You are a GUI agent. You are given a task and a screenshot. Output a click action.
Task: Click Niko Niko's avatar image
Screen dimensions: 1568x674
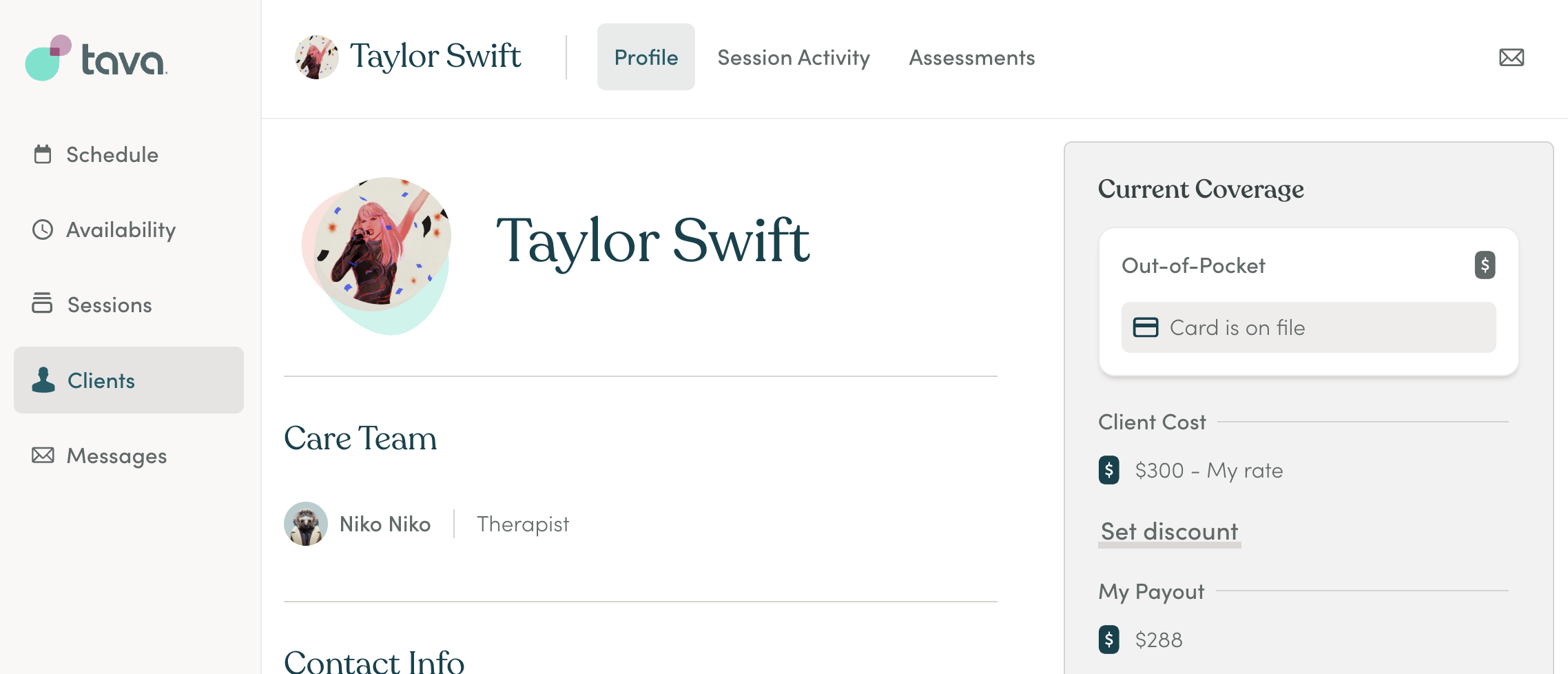pyautogui.click(x=306, y=524)
